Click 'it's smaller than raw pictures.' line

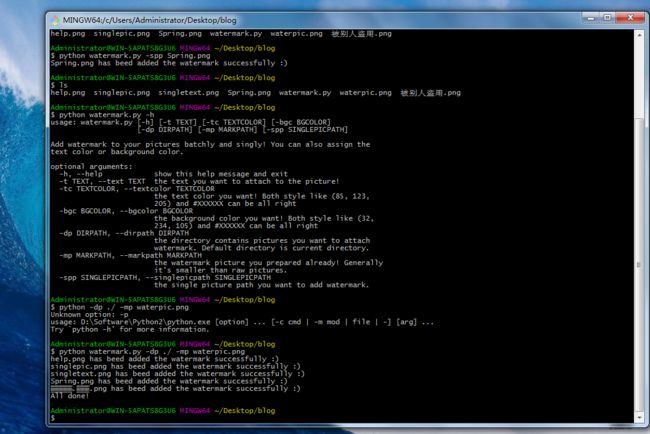tap(220, 270)
